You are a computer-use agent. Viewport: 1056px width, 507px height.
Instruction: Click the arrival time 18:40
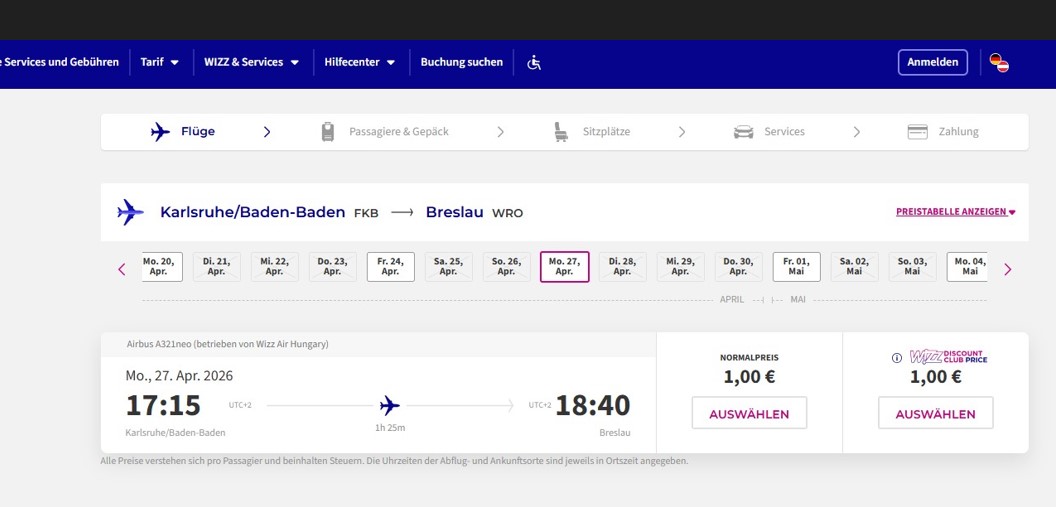[x=593, y=405]
